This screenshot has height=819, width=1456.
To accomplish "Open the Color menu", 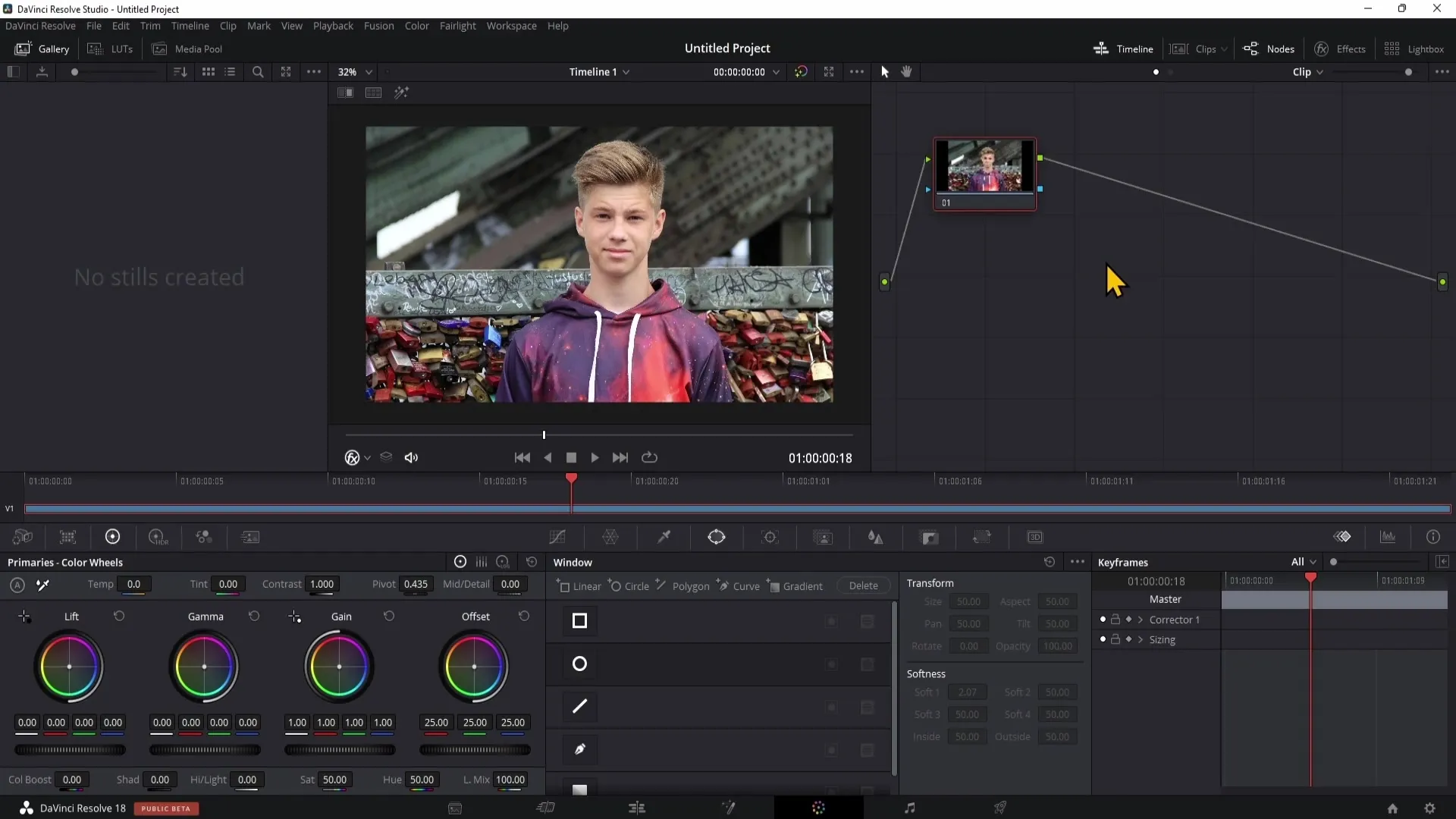I will pos(416,26).
